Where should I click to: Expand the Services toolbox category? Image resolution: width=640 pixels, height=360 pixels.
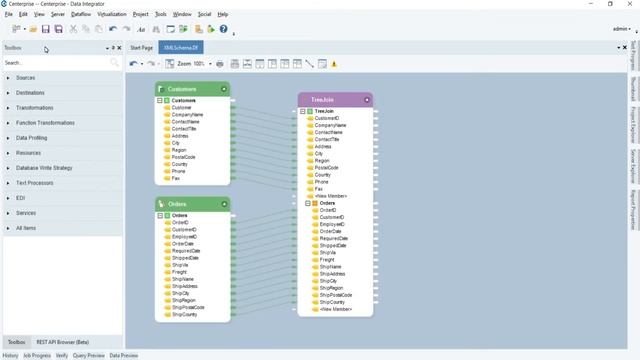click(8, 213)
